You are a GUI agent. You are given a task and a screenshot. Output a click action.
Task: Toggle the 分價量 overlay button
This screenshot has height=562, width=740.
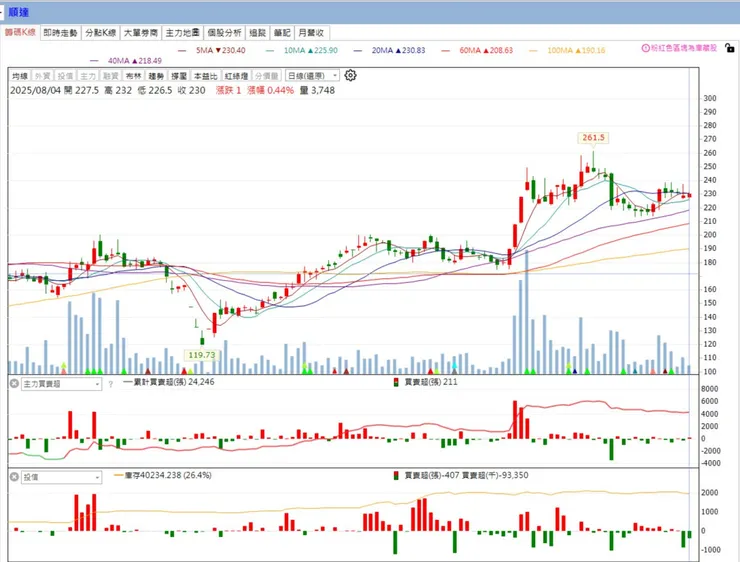click(x=267, y=75)
